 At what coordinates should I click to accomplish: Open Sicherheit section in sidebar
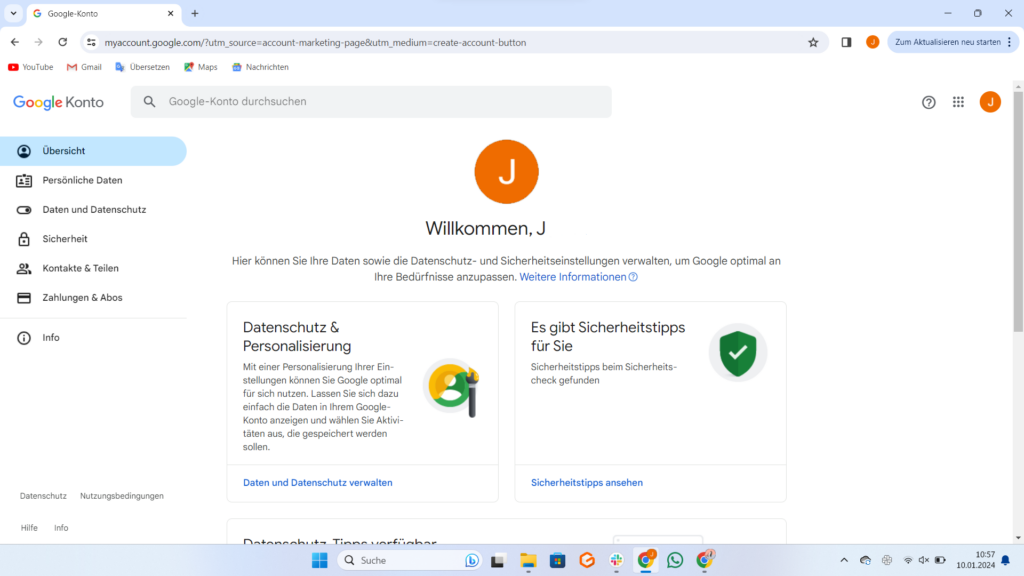point(65,239)
